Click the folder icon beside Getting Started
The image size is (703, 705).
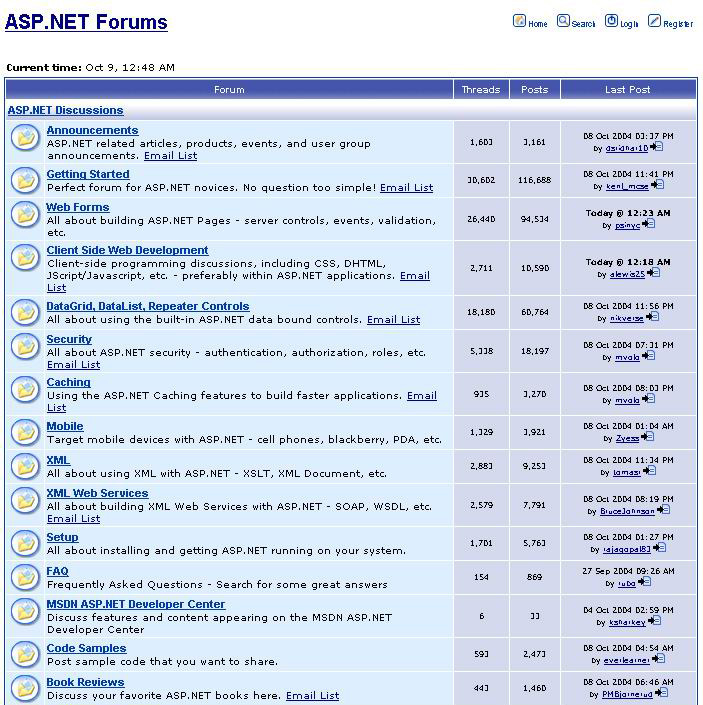(x=25, y=180)
